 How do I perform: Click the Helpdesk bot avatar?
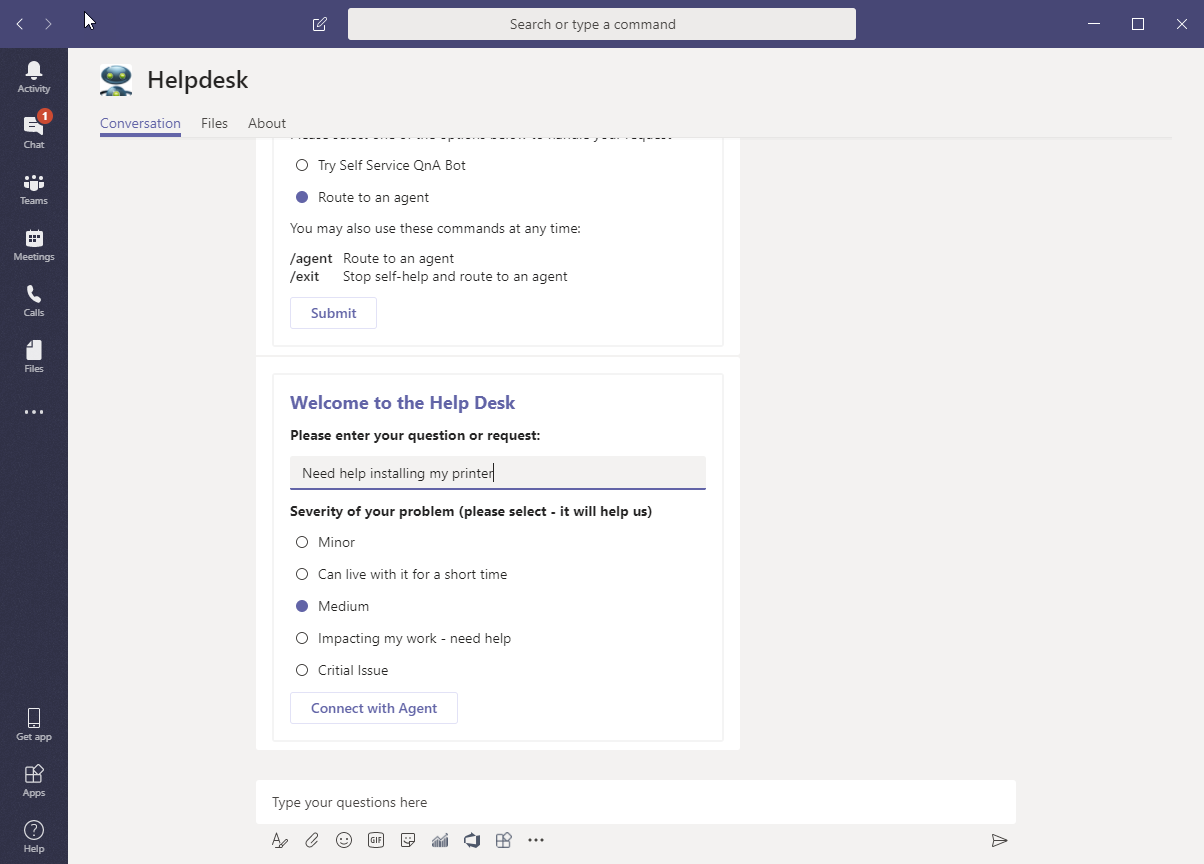coord(116,80)
